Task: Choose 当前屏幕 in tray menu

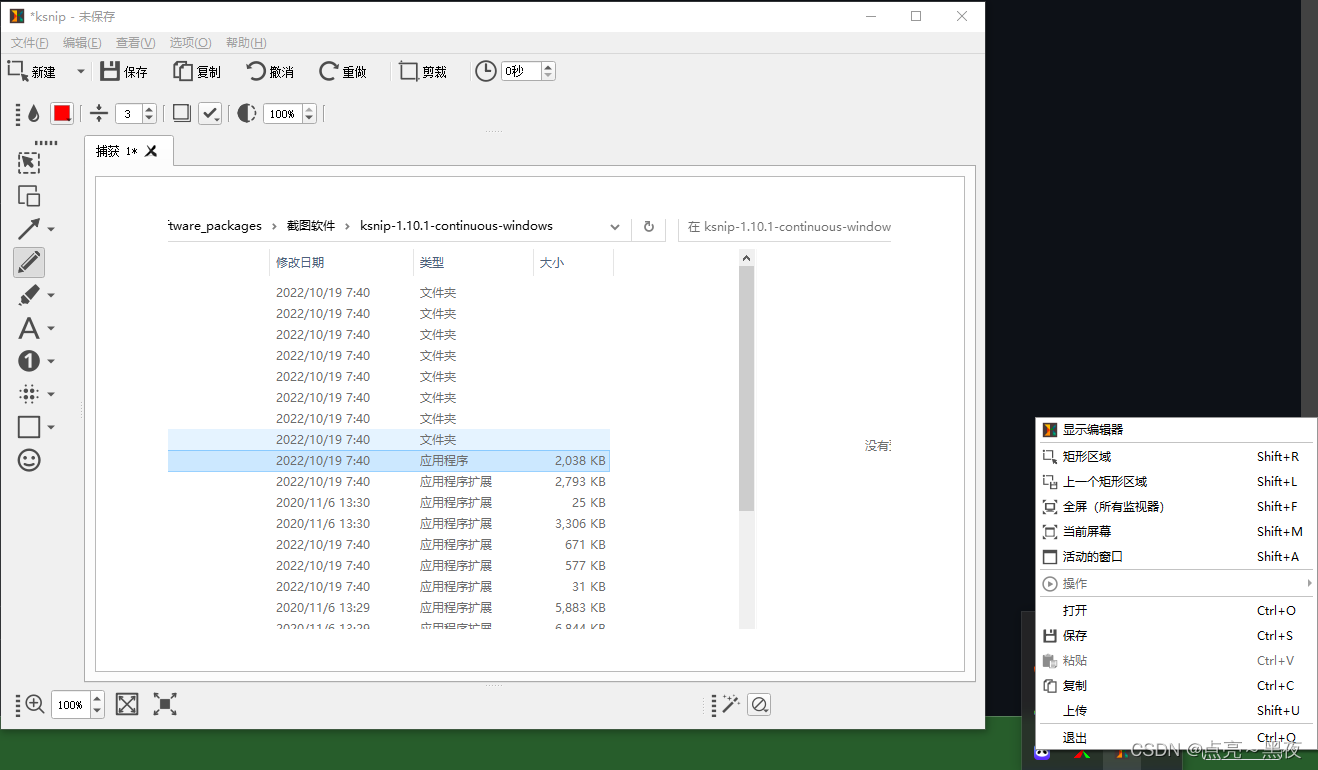Action: [1175, 531]
